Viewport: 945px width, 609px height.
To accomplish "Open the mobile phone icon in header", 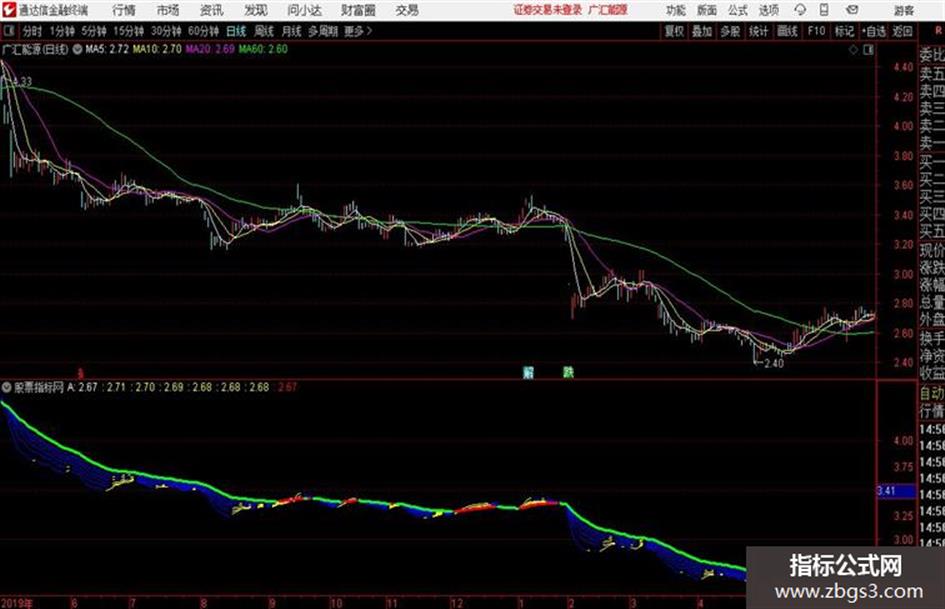I will (824, 10).
